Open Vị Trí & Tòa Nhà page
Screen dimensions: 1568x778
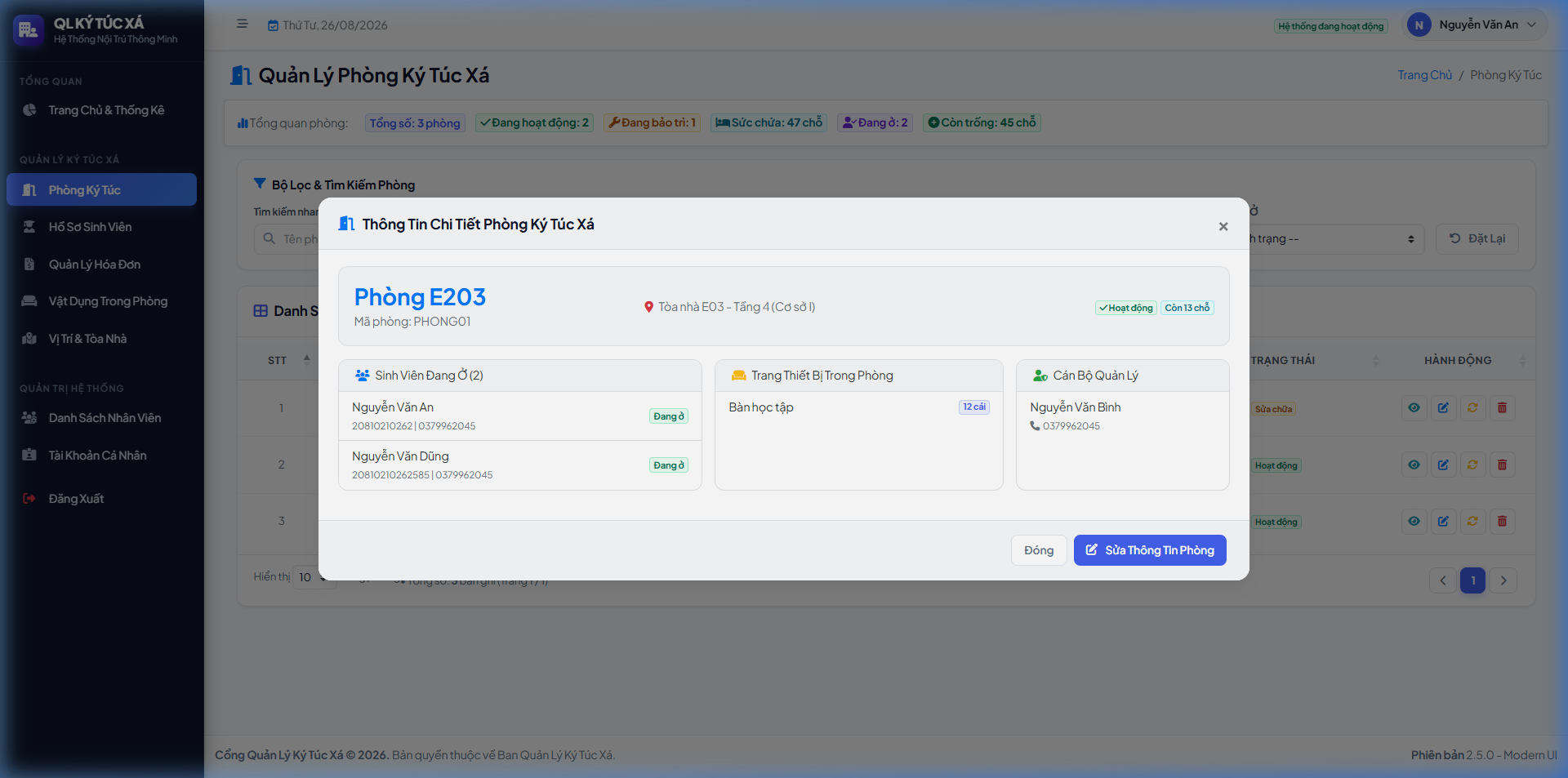[101, 339]
